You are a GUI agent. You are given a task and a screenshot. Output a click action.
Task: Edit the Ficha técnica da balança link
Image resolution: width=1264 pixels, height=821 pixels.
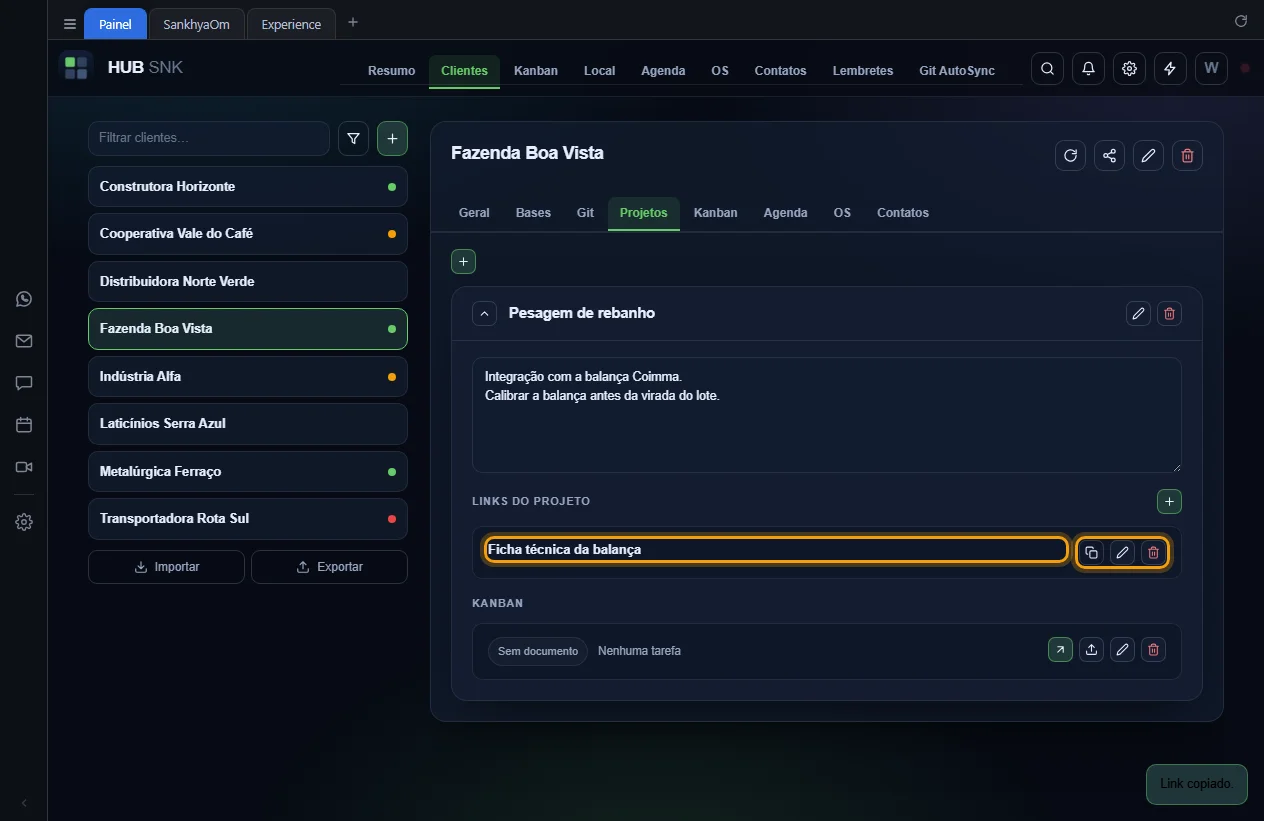point(1123,552)
